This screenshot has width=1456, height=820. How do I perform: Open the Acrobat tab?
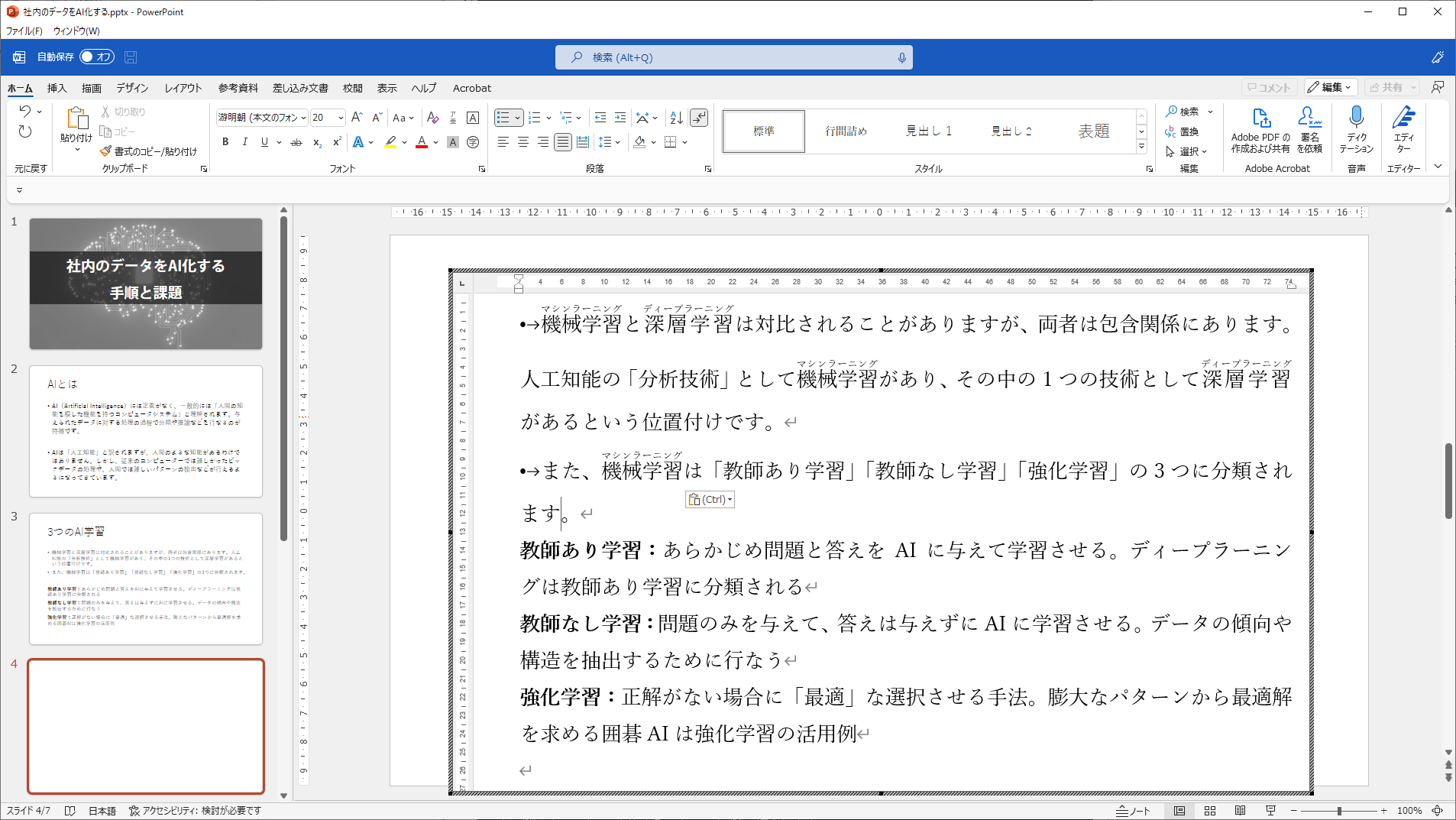pyautogui.click(x=471, y=88)
